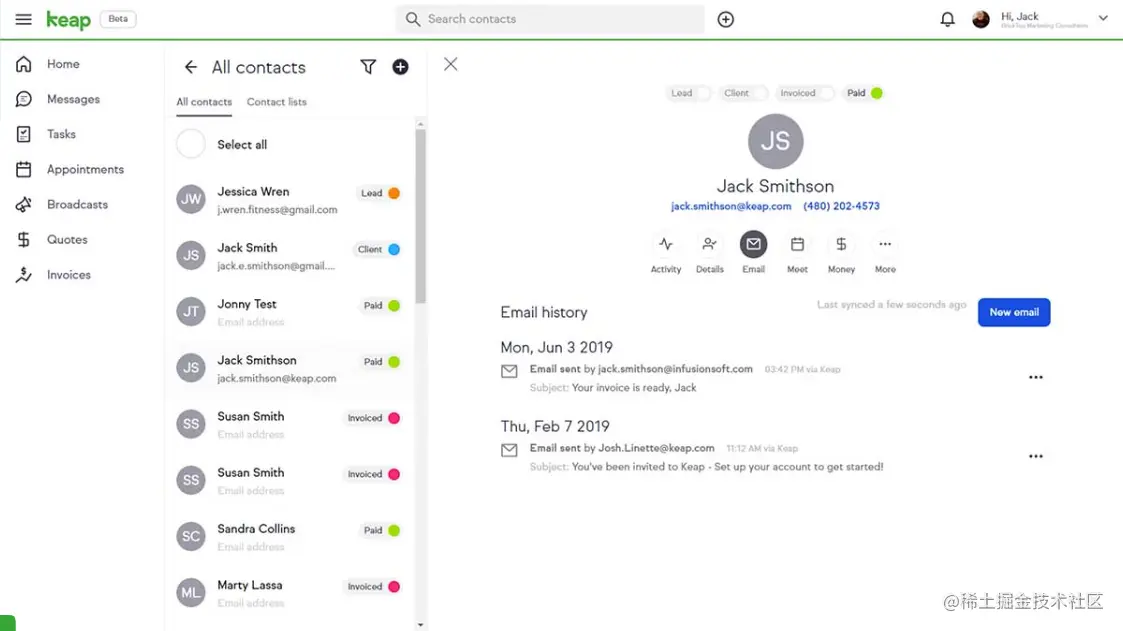Open Jessica Wren's Lead status dropdown
The image size is (1123, 631).
(x=380, y=193)
